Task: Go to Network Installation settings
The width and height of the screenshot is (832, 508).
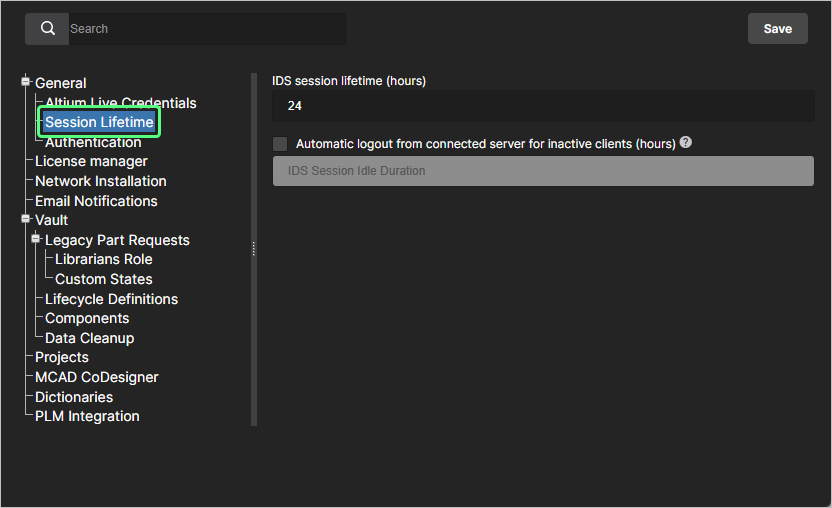Action: [x=100, y=181]
